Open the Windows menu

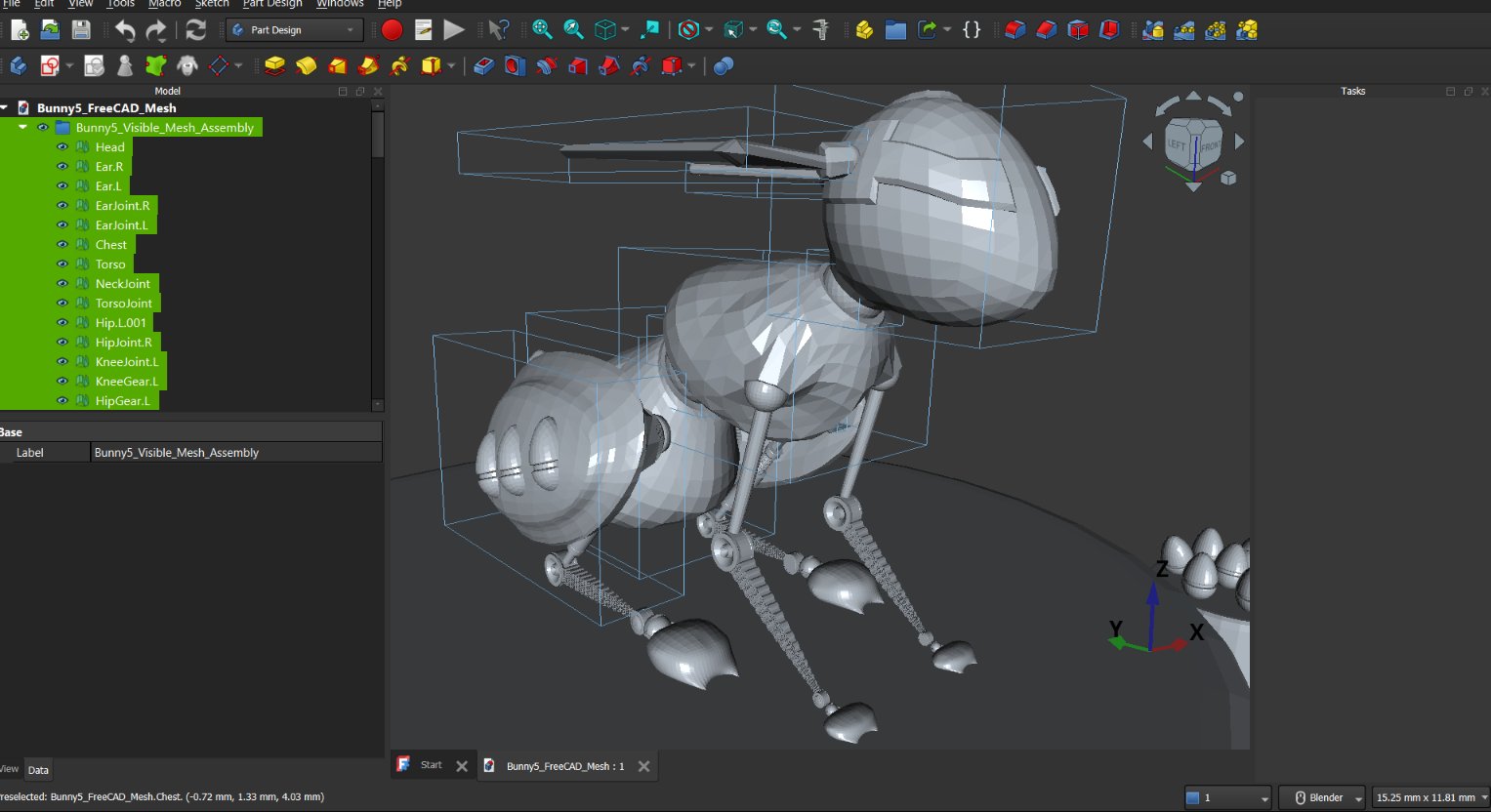[x=340, y=4]
